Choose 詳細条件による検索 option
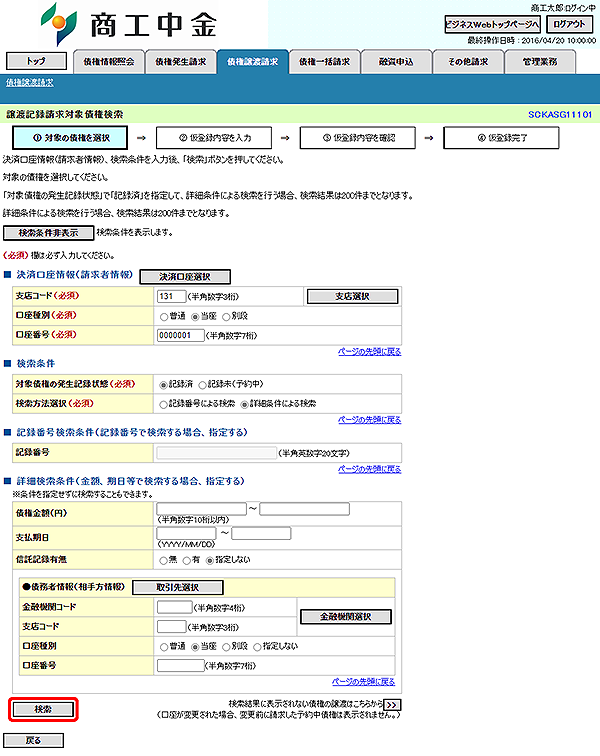Image resolution: width=600 pixels, height=756 pixels. pos(245,405)
